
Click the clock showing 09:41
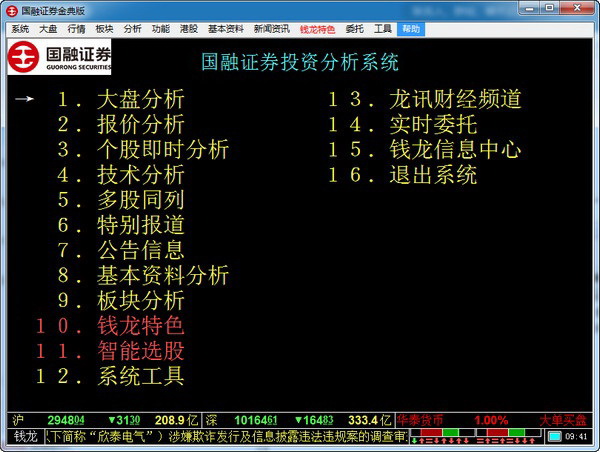[x=576, y=437]
